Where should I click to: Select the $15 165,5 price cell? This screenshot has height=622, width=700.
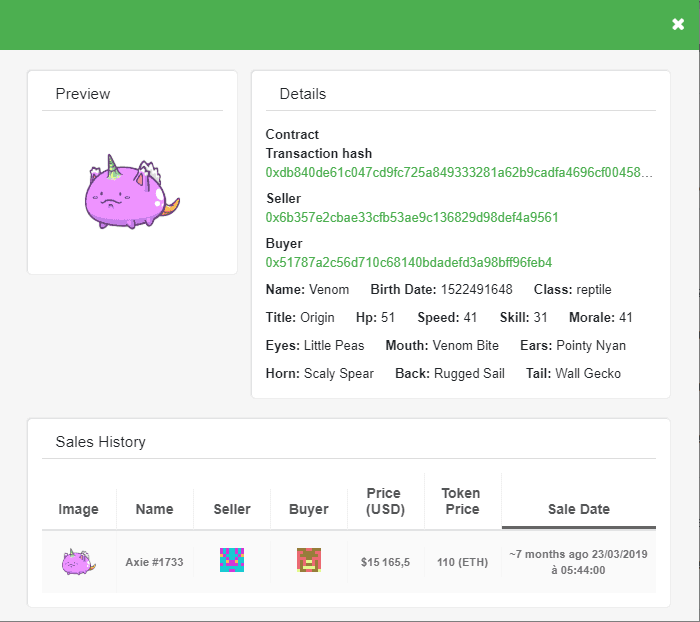pos(385,562)
